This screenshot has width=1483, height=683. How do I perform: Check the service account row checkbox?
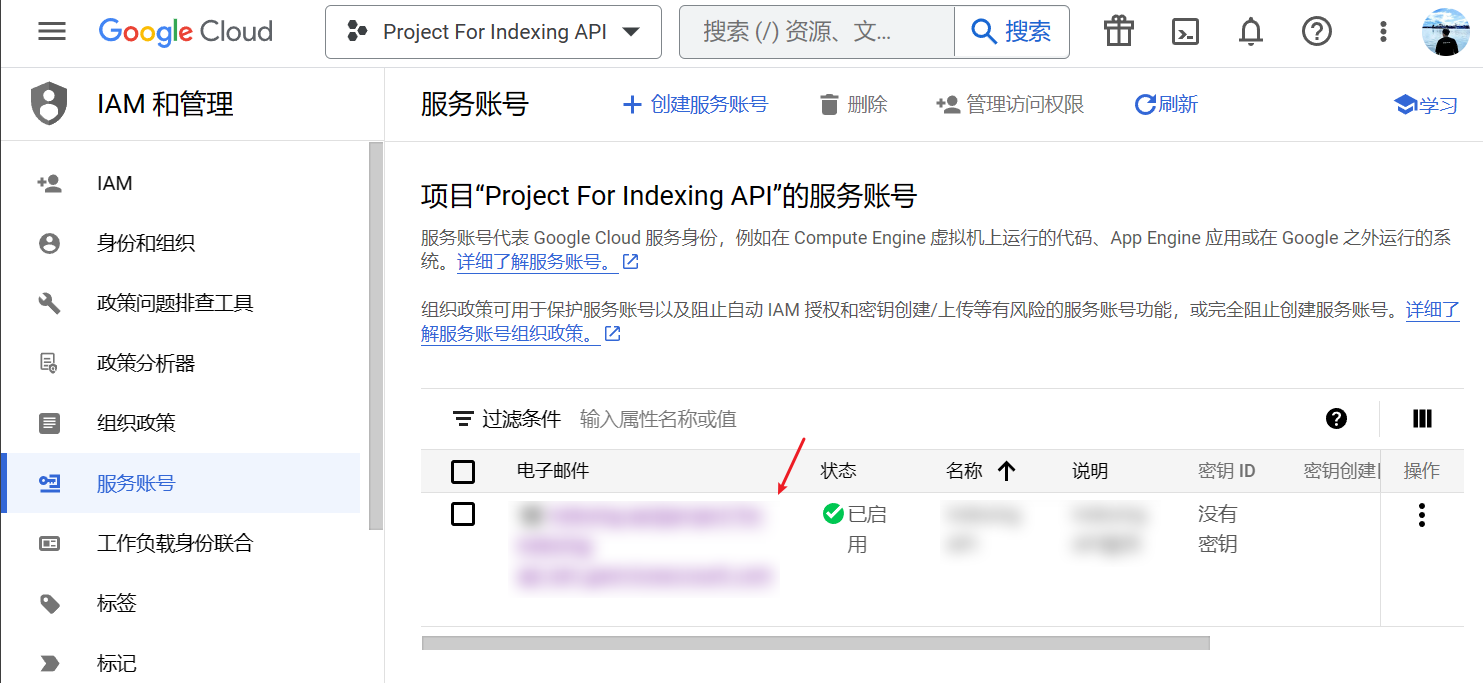(x=463, y=514)
